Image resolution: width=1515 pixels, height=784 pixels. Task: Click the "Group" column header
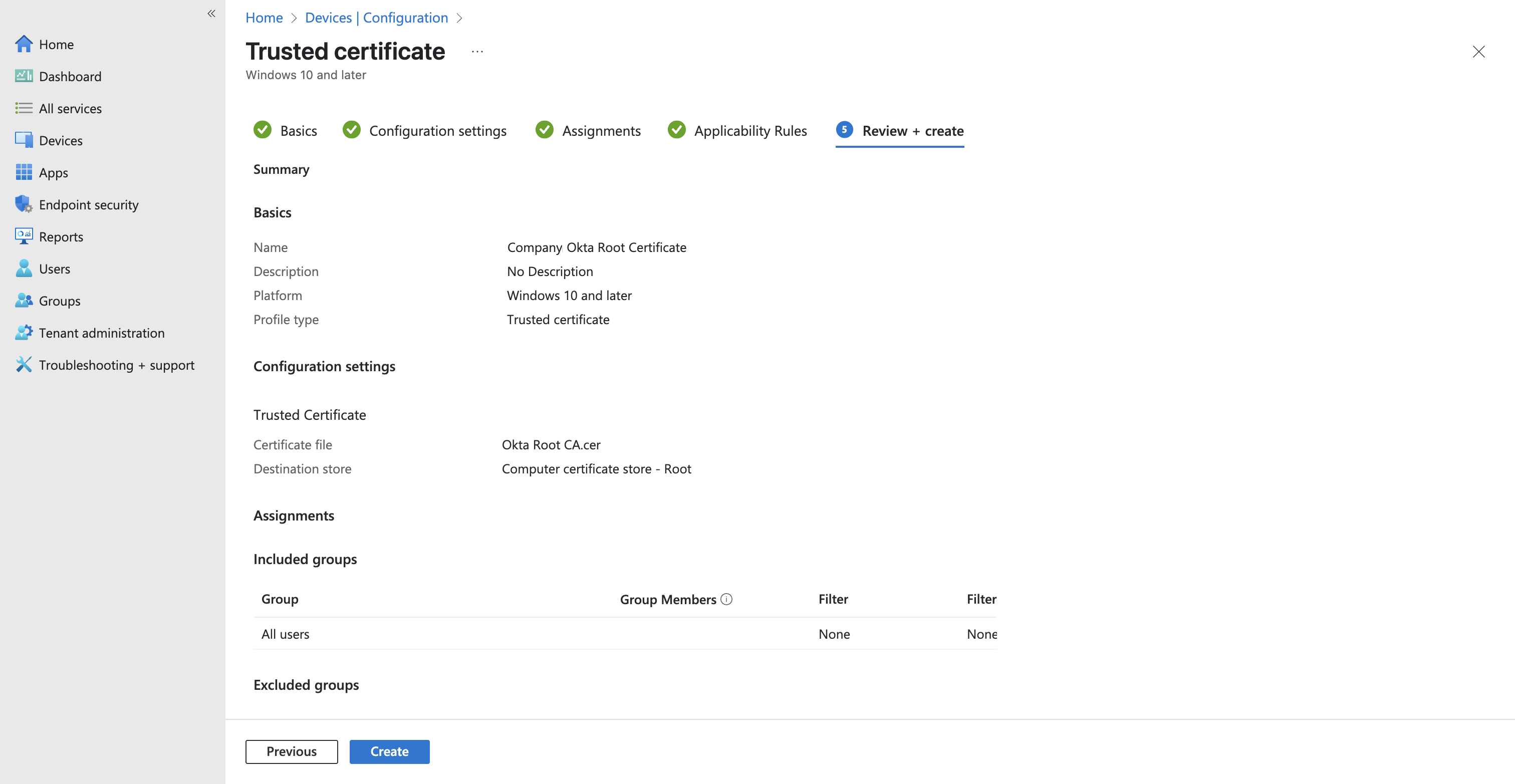point(280,599)
